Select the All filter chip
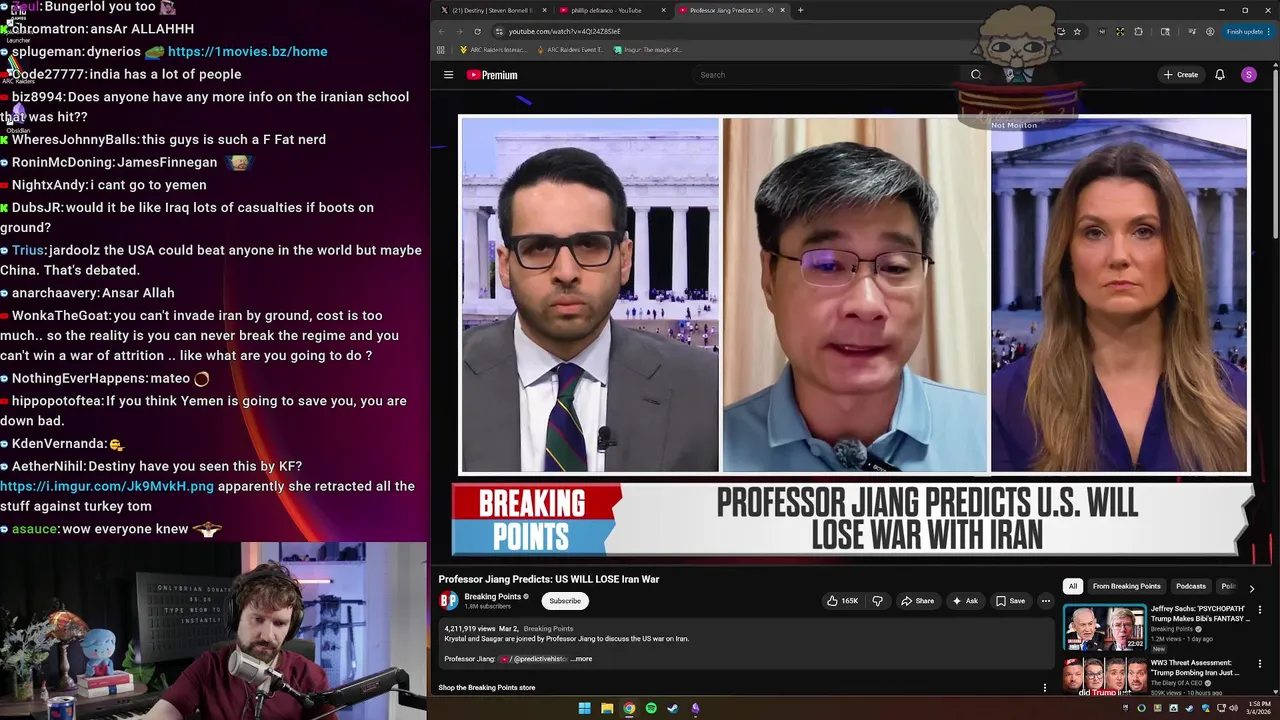This screenshot has height=720, width=1280. (x=1073, y=586)
